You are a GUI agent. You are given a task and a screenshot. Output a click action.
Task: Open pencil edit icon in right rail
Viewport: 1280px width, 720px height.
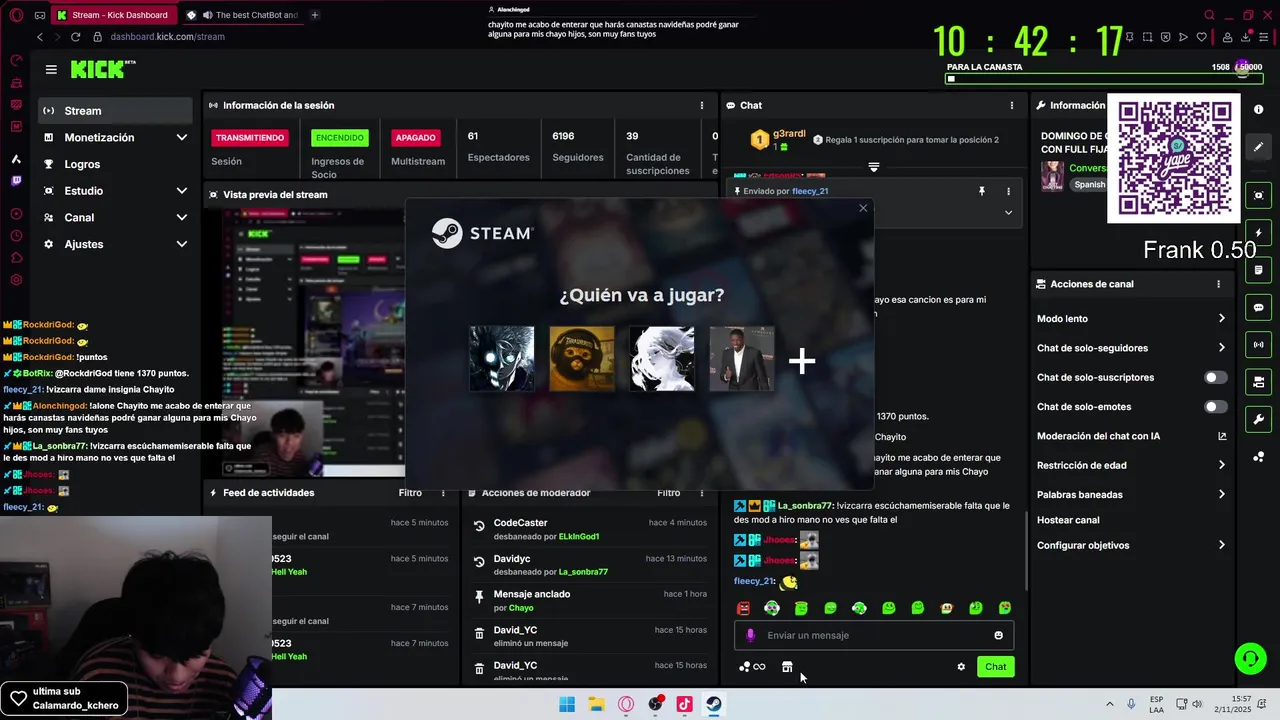pyautogui.click(x=1258, y=147)
